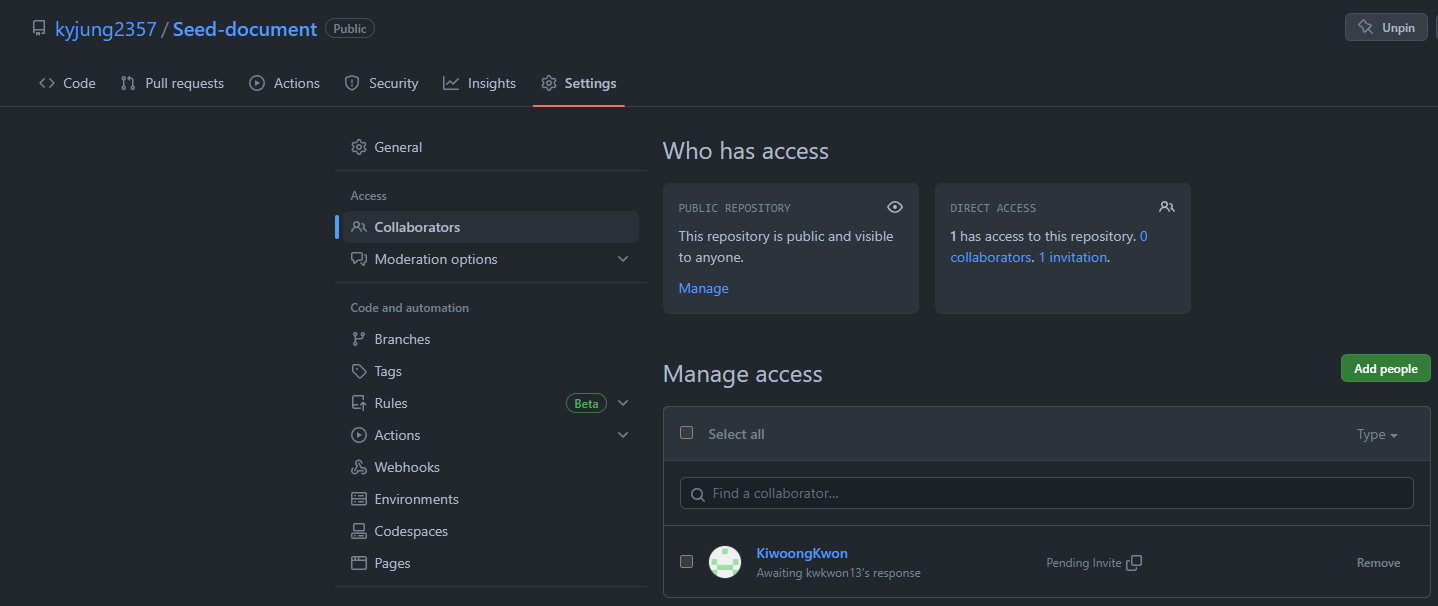
Task: Click the sidebar Actions play icon
Action: [359, 435]
